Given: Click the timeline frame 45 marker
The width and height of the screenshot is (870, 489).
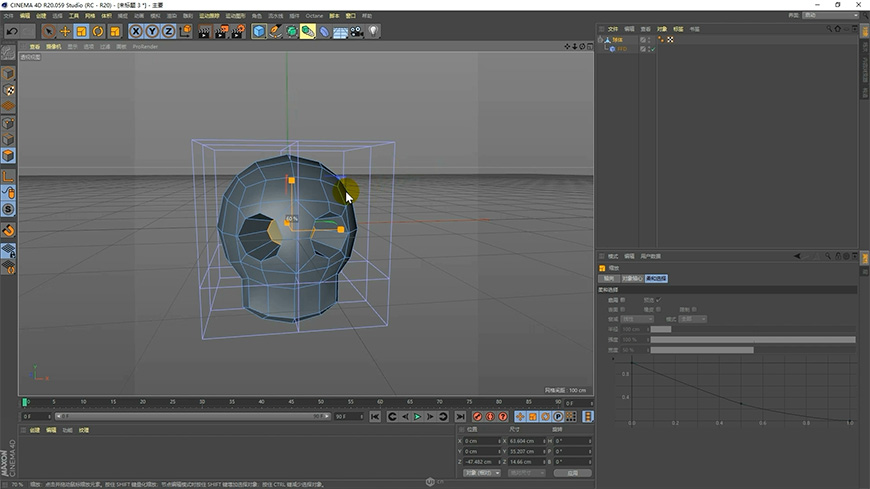Looking at the screenshot, I should click(x=291, y=401).
